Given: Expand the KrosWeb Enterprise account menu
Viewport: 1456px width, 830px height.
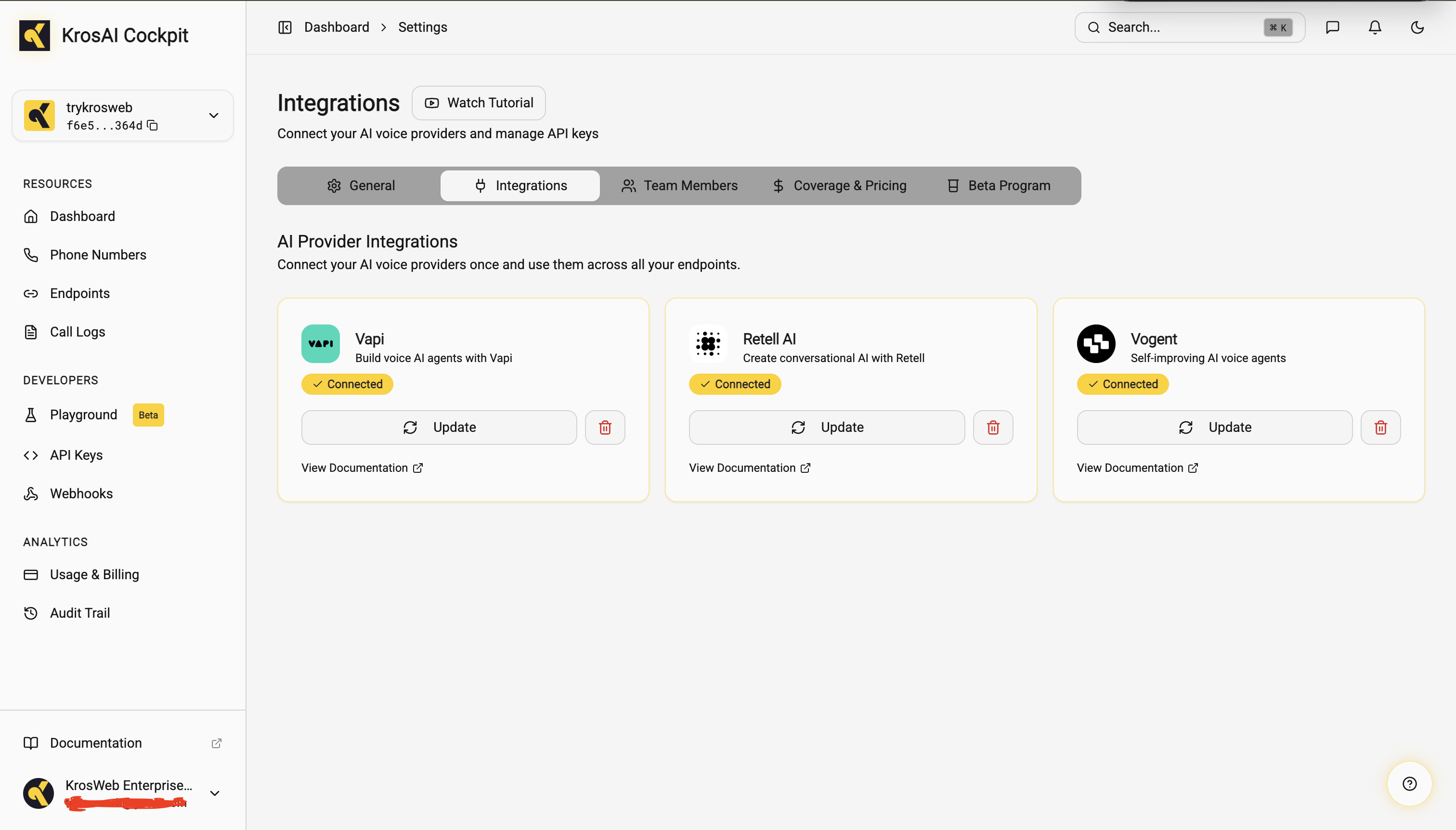Looking at the screenshot, I should tap(214, 793).
